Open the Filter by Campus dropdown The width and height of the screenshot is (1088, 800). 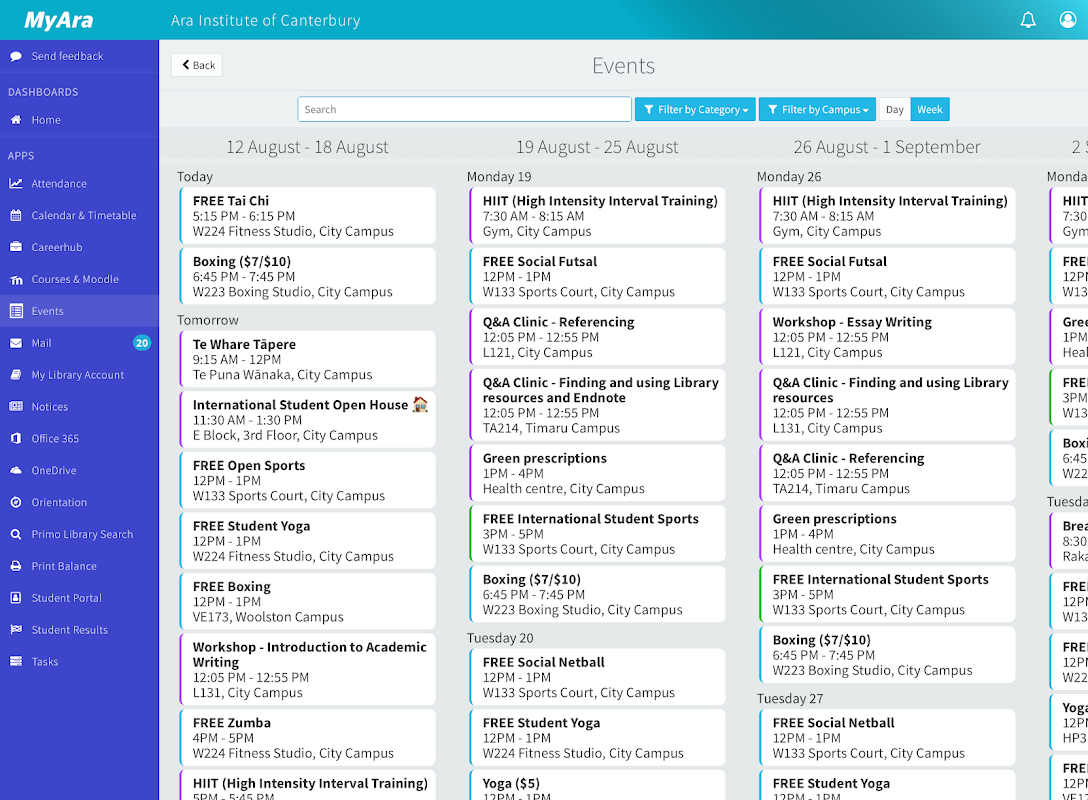click(817, 110)
